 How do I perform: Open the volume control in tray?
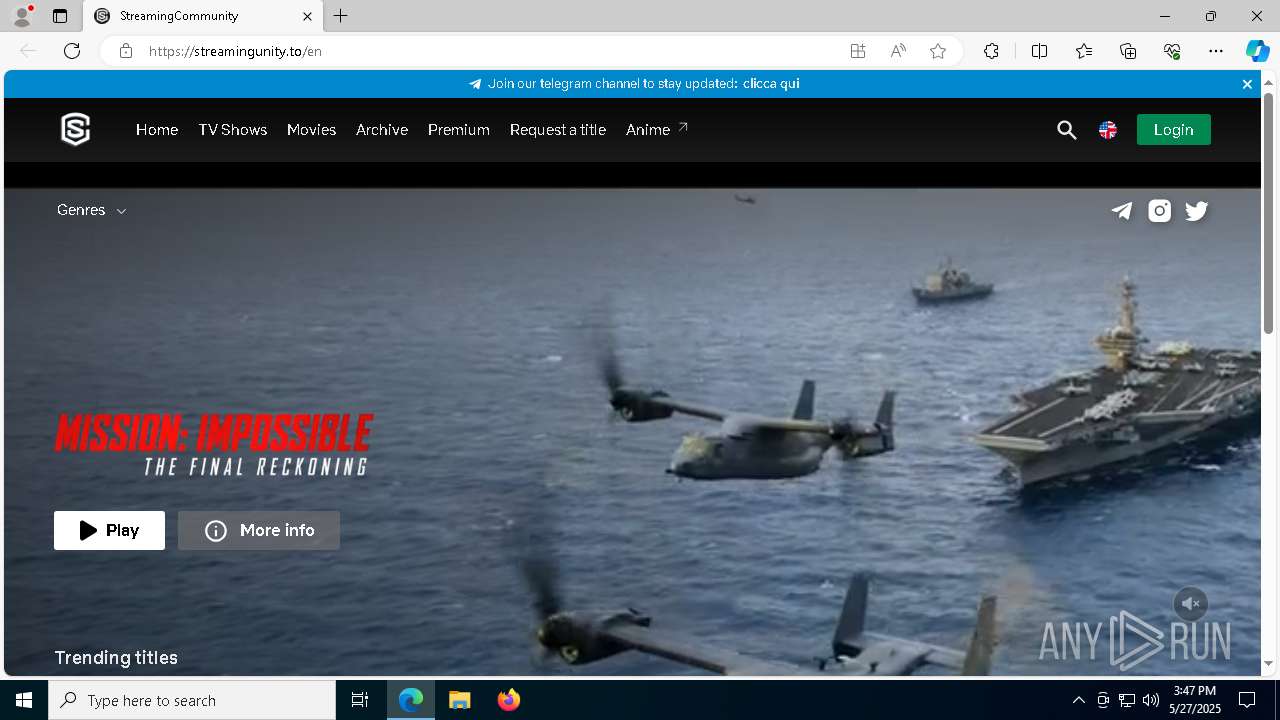tap(1151, 700)
